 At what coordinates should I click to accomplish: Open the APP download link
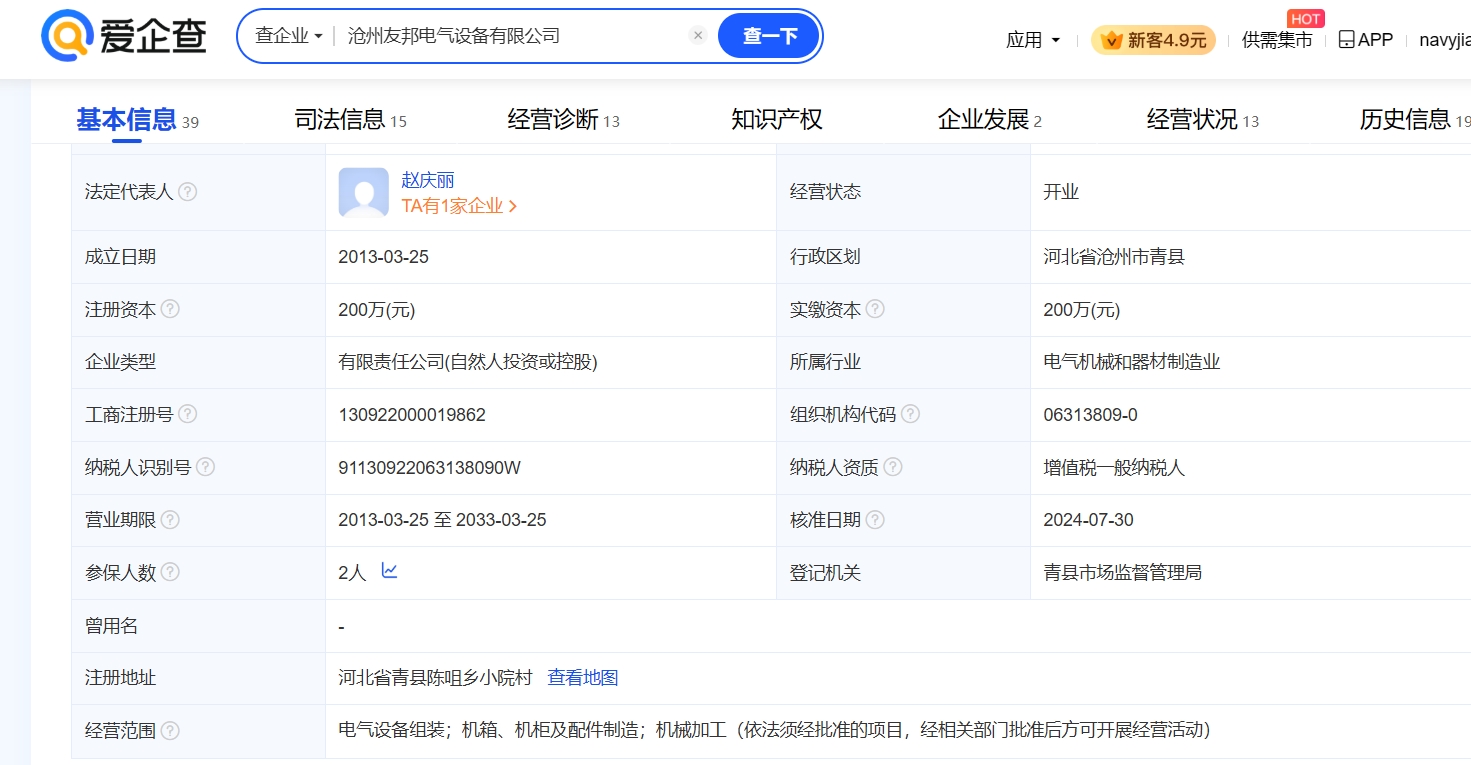tap(1366, 40)
